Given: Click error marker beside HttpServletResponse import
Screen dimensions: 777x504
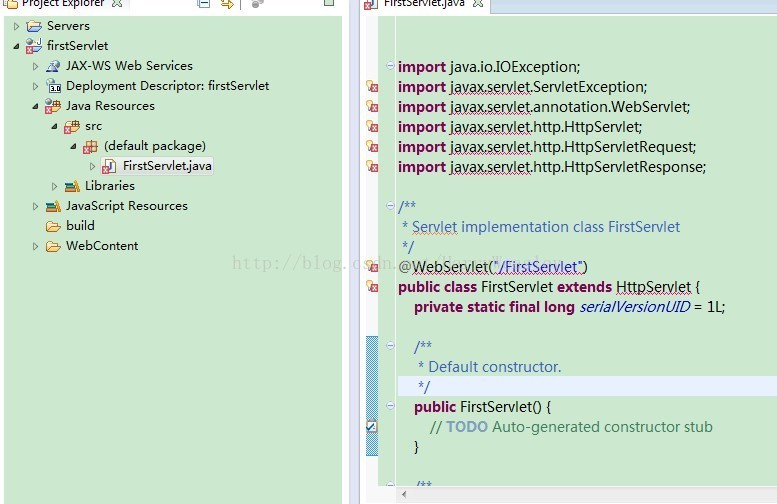Looking at the screenshot, I should click(x=372, y=167).
